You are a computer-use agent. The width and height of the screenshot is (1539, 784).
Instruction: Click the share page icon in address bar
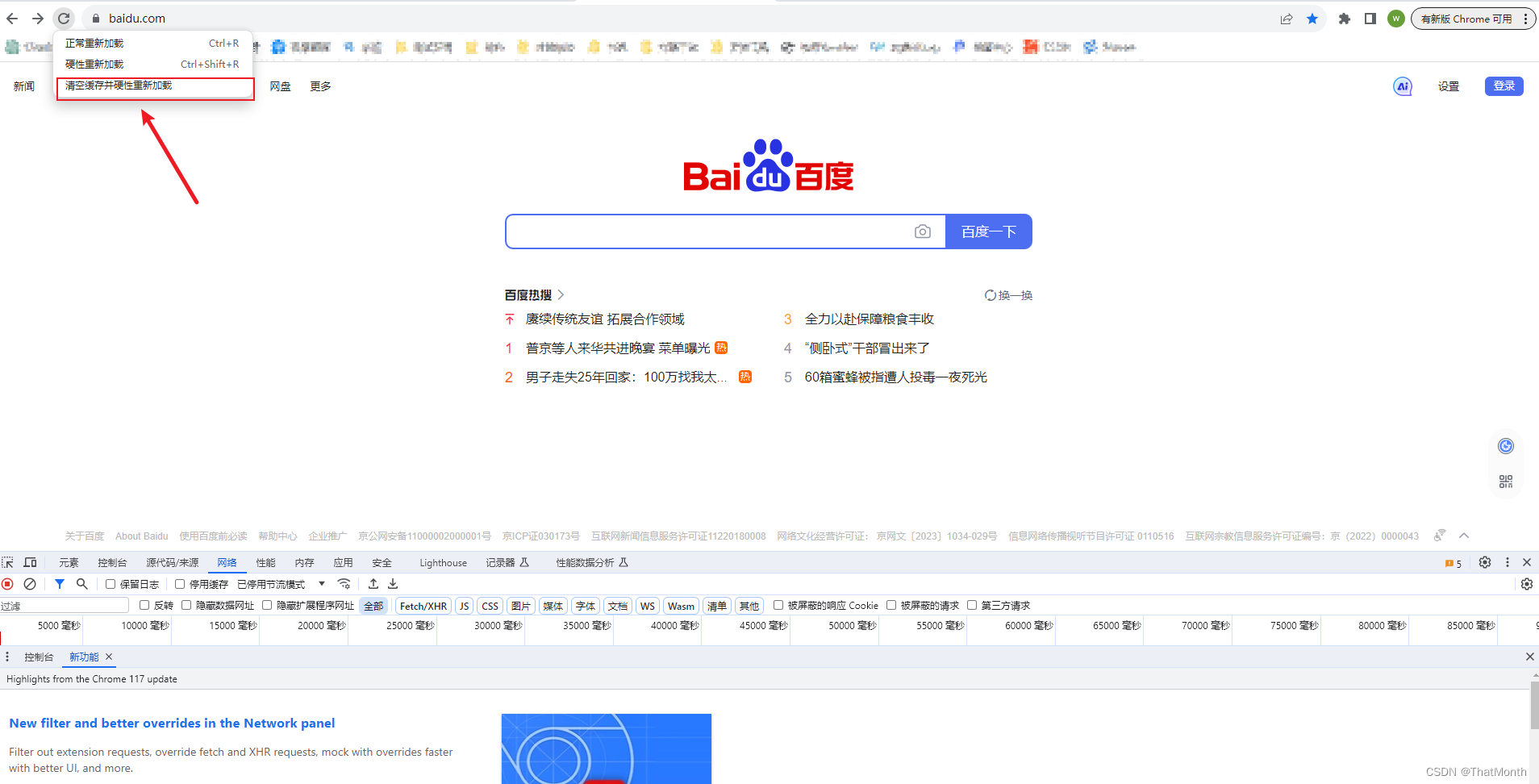1287,19
